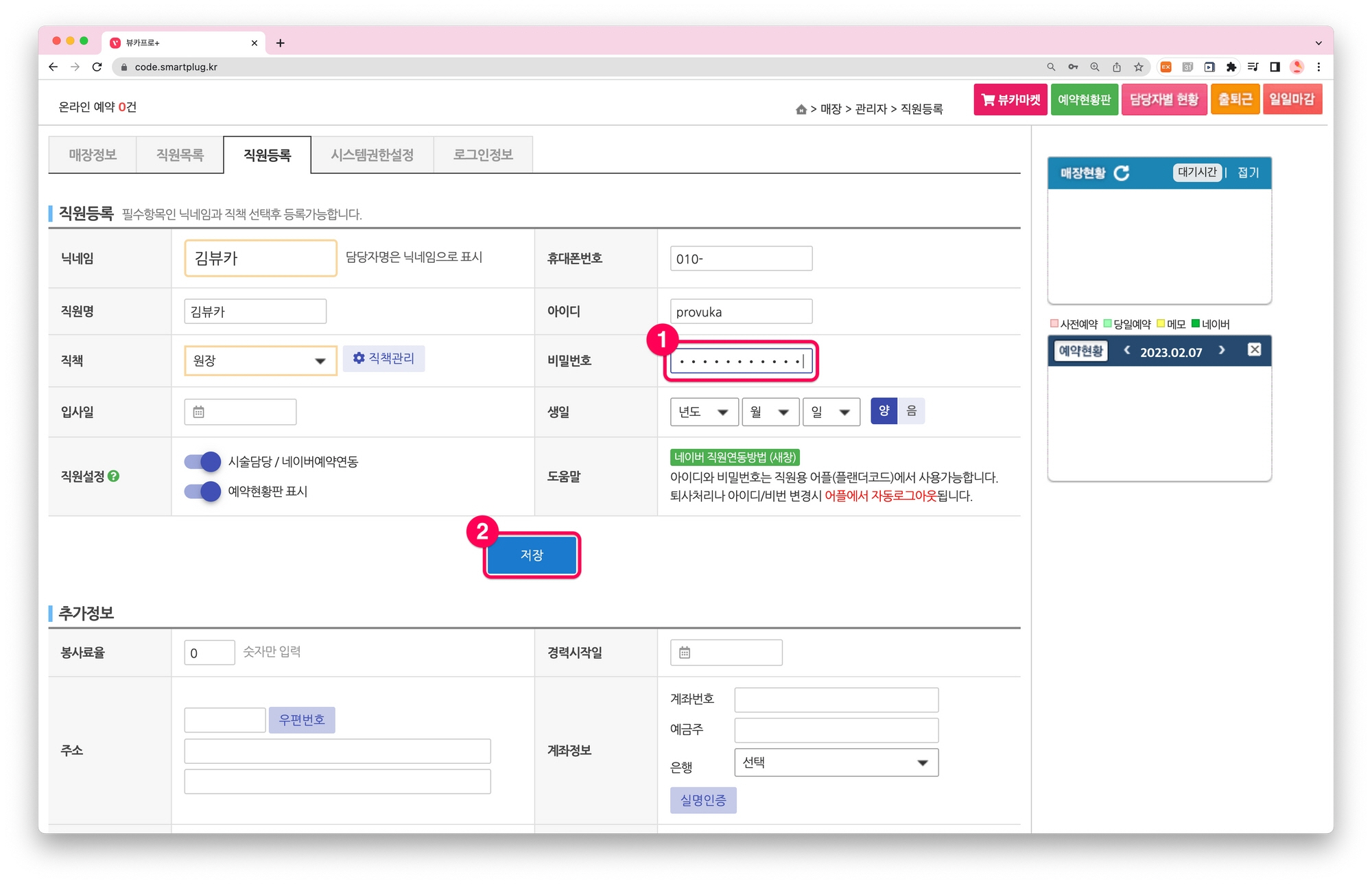Open 경력시작일 calendar icon field
This screenshot has height=884, width=1372.
click(x=685, y=653)
